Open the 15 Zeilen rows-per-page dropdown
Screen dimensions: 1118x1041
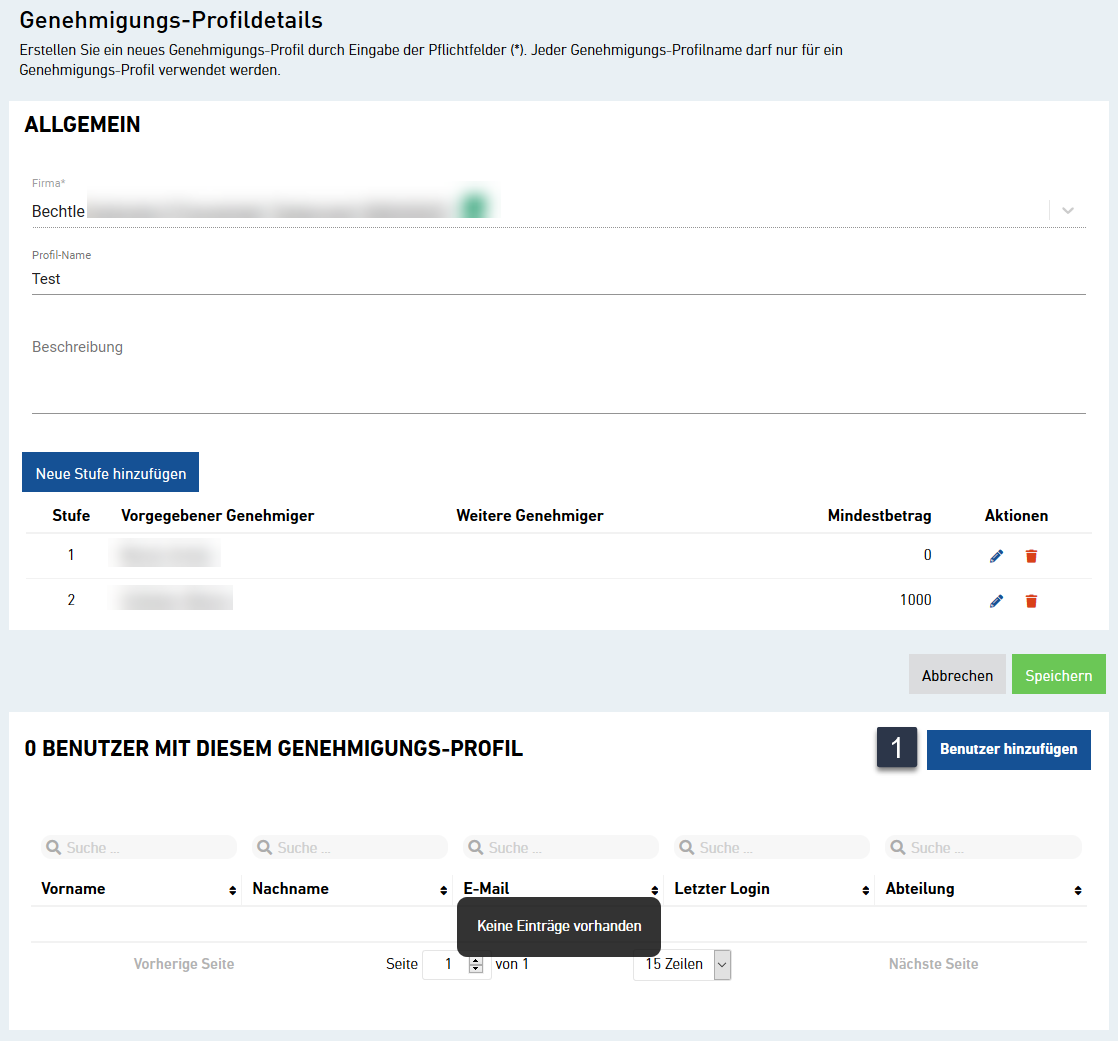coord(721,964)
